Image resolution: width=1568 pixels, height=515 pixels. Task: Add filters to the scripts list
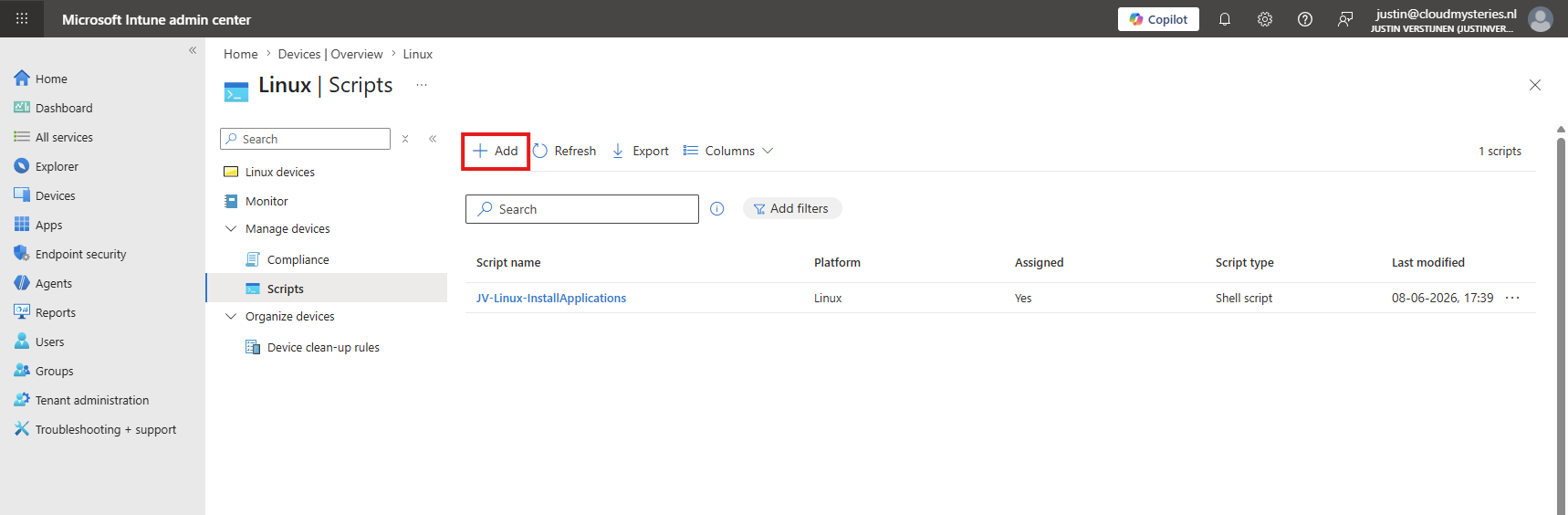coord(791,209)
